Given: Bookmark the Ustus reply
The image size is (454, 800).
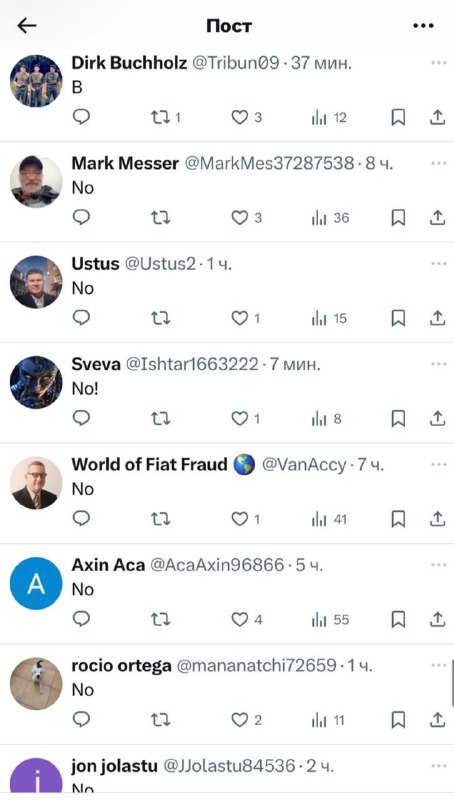Looking at the screenshot, I should click(x=398, y=318).
